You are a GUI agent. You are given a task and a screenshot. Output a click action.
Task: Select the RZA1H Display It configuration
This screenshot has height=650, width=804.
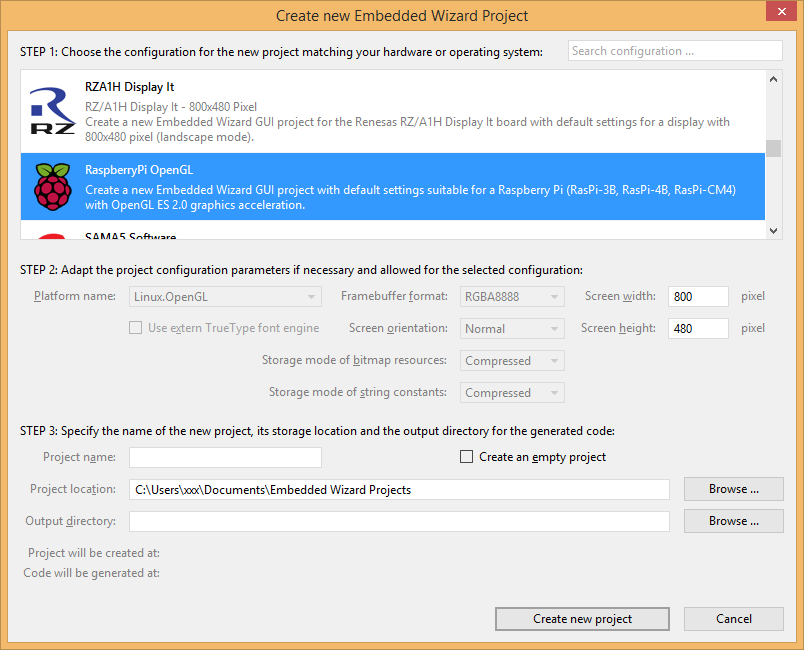pyautogui.click(x=400, y=111)
